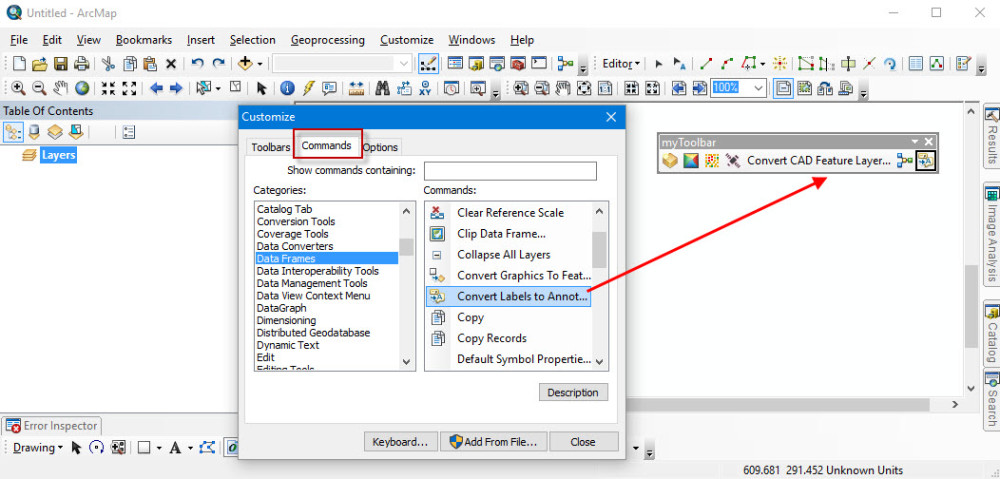Click the New Map File icon

20,64
